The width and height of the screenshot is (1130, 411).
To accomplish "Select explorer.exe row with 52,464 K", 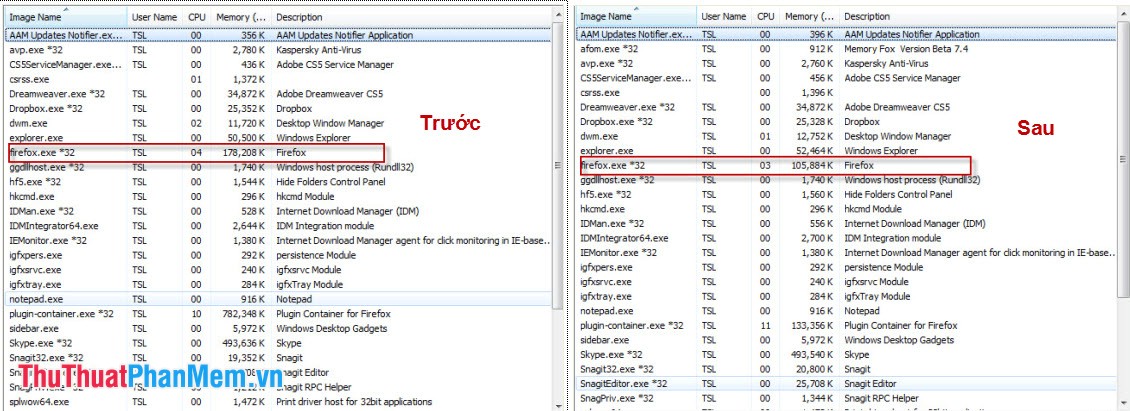I will [x=847, y=151].
